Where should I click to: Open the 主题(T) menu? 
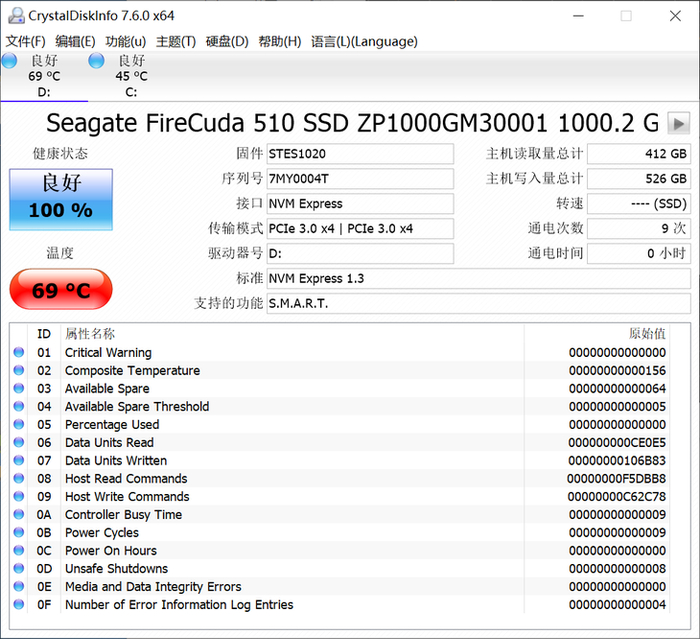pos(176,42)
